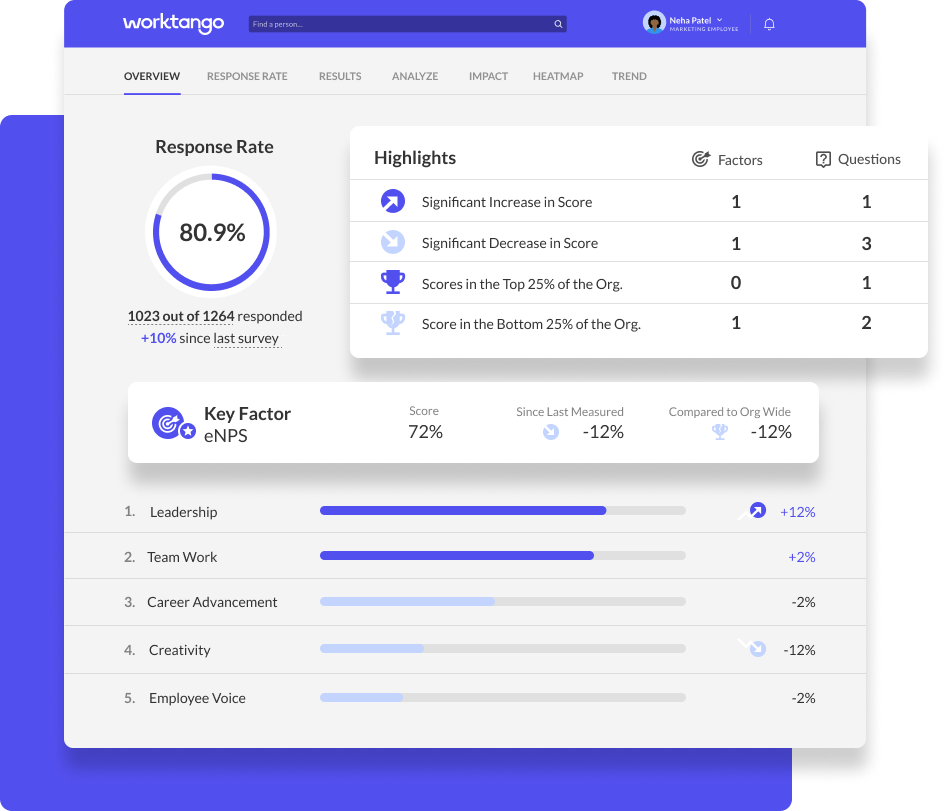Click the 1023 out of 1264 responded link
This screenshot has width=949, height=811.
[x=181, y=315]
